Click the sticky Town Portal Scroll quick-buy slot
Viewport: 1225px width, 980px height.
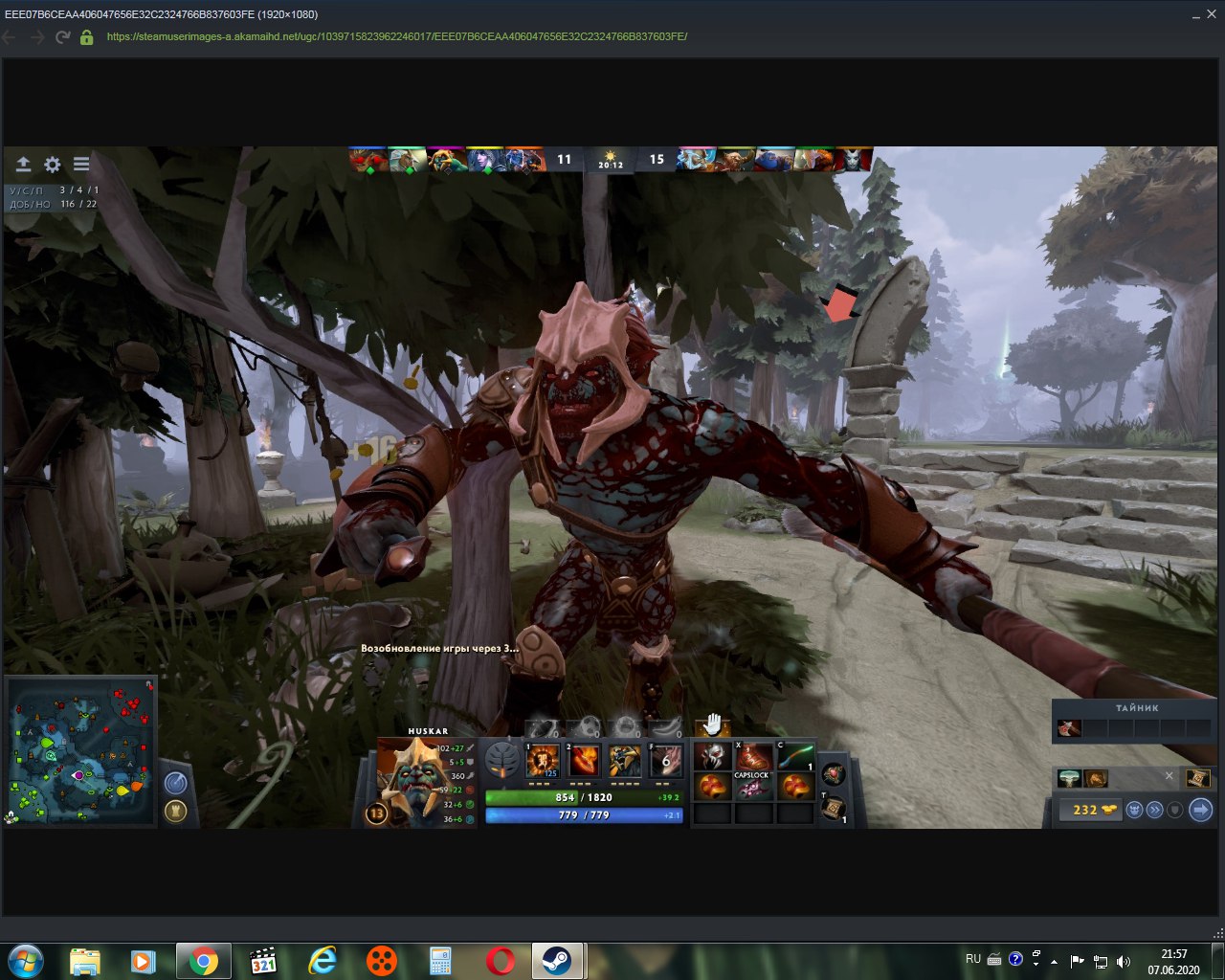[x=1198, y=778]
